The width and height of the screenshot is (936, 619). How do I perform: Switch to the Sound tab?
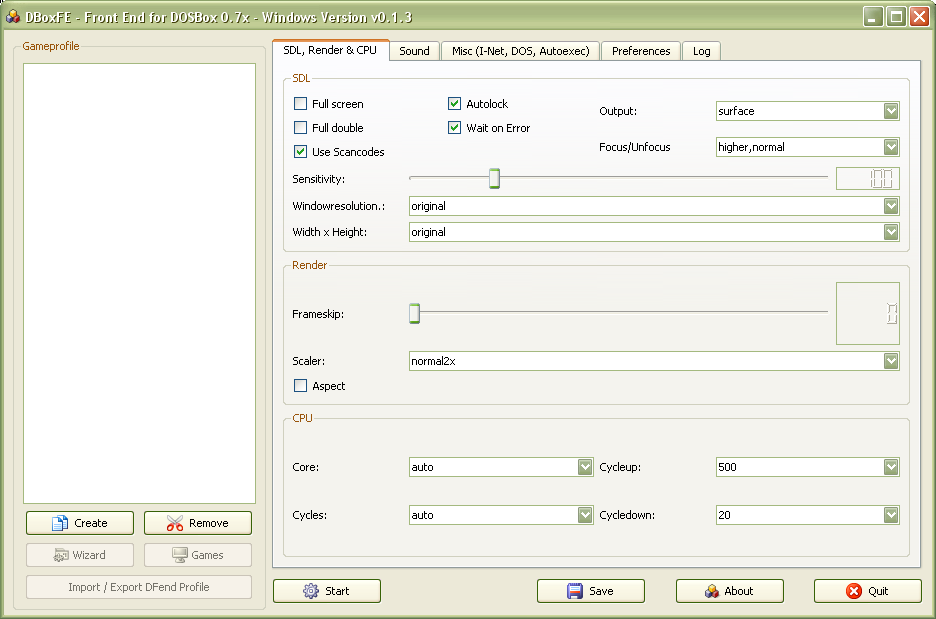tap(414, 51)
